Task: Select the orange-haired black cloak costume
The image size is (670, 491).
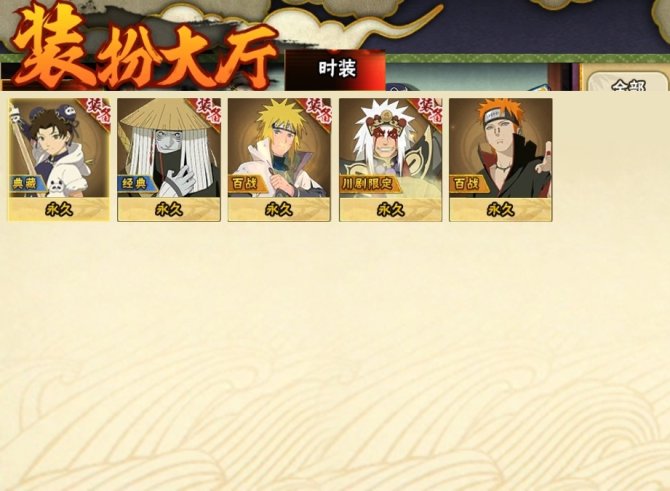Action: (x=500, y=159)
